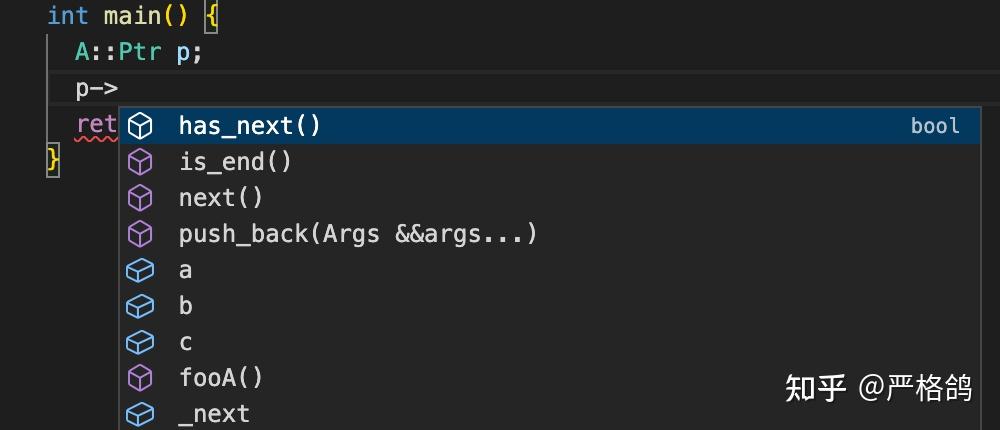Click the bool return type label
1000x430 pixels.
pos(935,126)
